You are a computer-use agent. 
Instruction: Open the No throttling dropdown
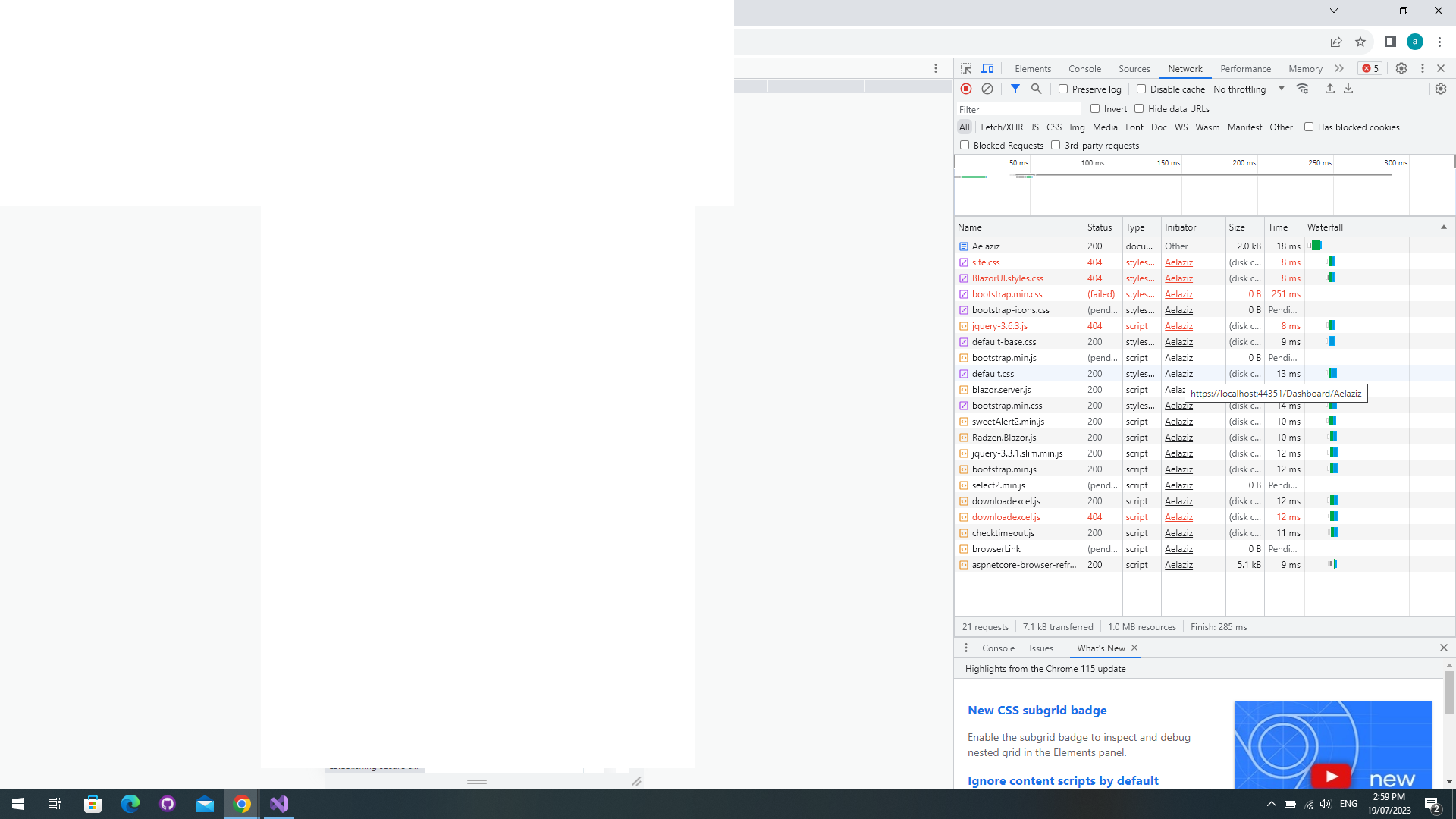click(x=1248, y=89)
